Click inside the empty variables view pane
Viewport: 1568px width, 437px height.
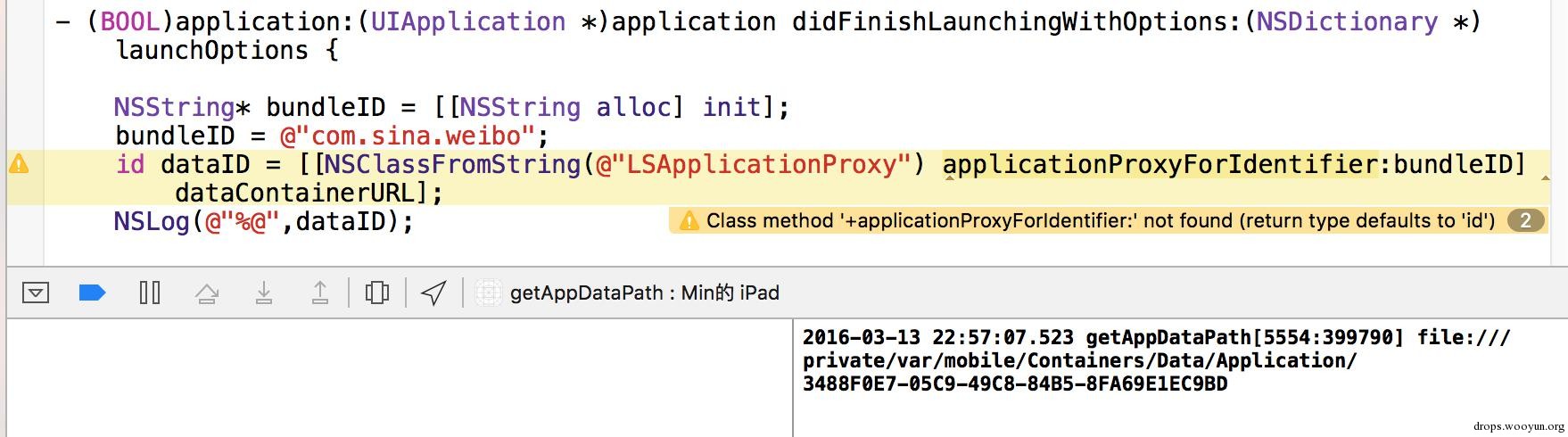(400, 377)
